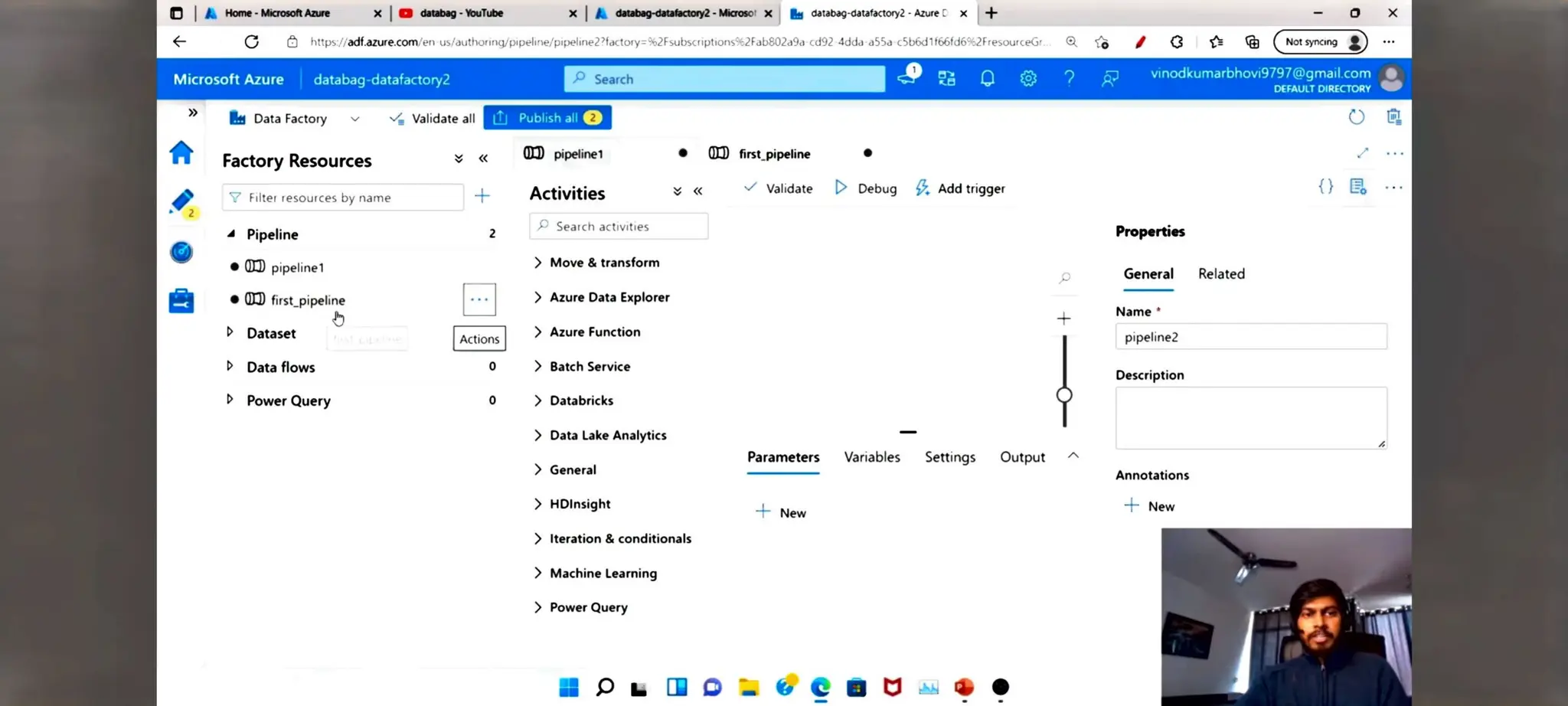Expand all activities with double-down arrows

pyautogui.click(x=678, y=191)
